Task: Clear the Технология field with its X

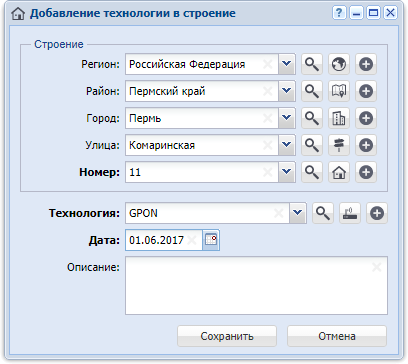Action: coord(279,213)
